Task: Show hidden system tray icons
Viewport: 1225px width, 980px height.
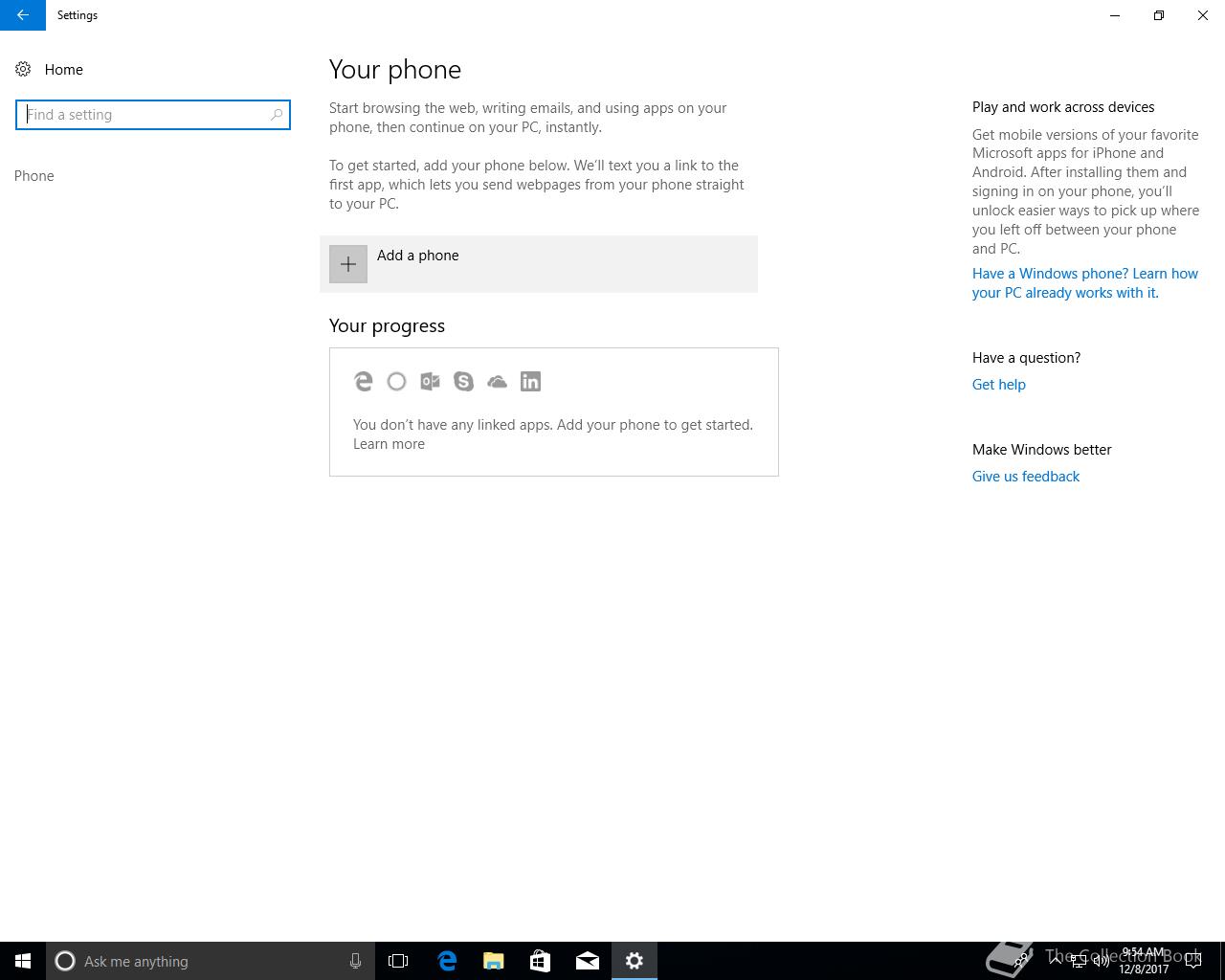Action: (x=1056, y=960)
